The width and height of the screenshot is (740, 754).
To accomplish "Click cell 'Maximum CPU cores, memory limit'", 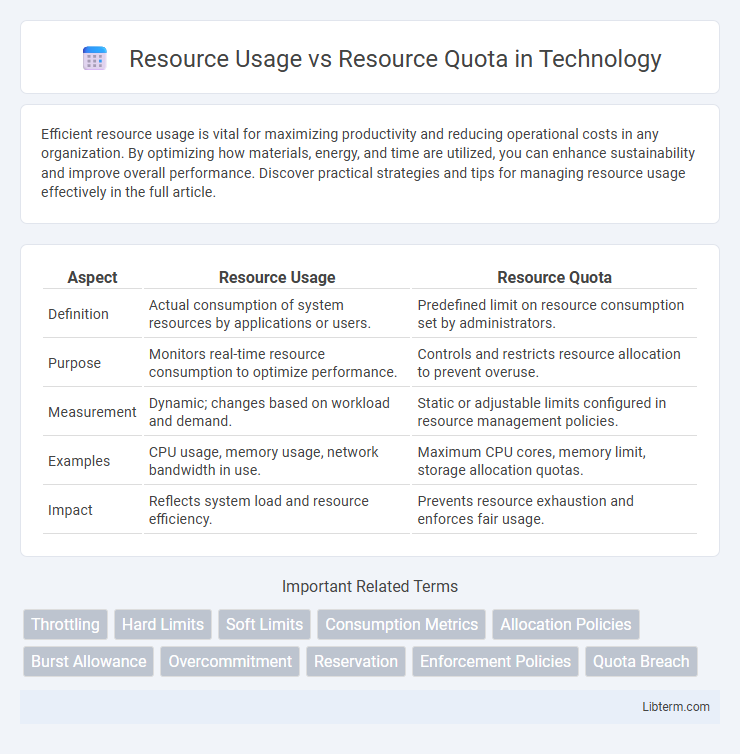I will [554, 461].
